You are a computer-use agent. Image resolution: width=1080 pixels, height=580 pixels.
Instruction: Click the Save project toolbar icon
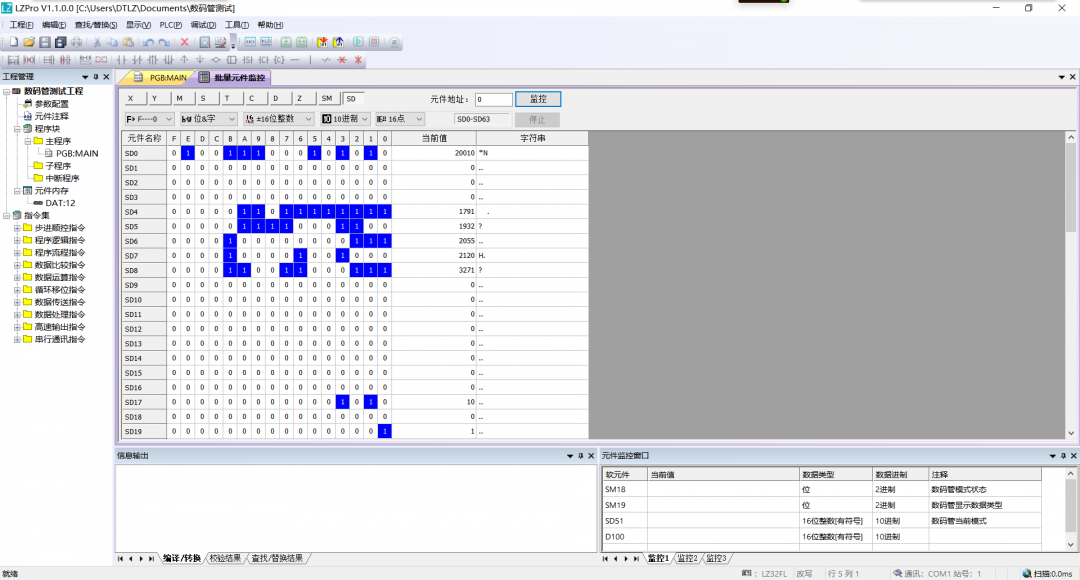[x=45, y=43]
